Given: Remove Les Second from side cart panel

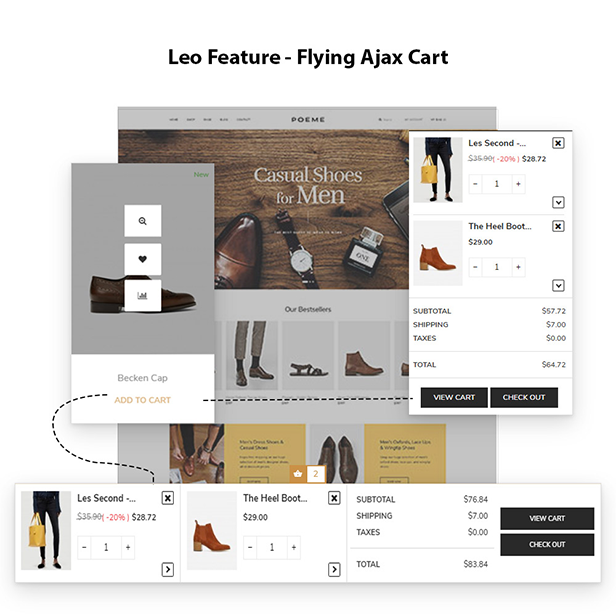Looking at the screenshot, I should click(558, 143).
